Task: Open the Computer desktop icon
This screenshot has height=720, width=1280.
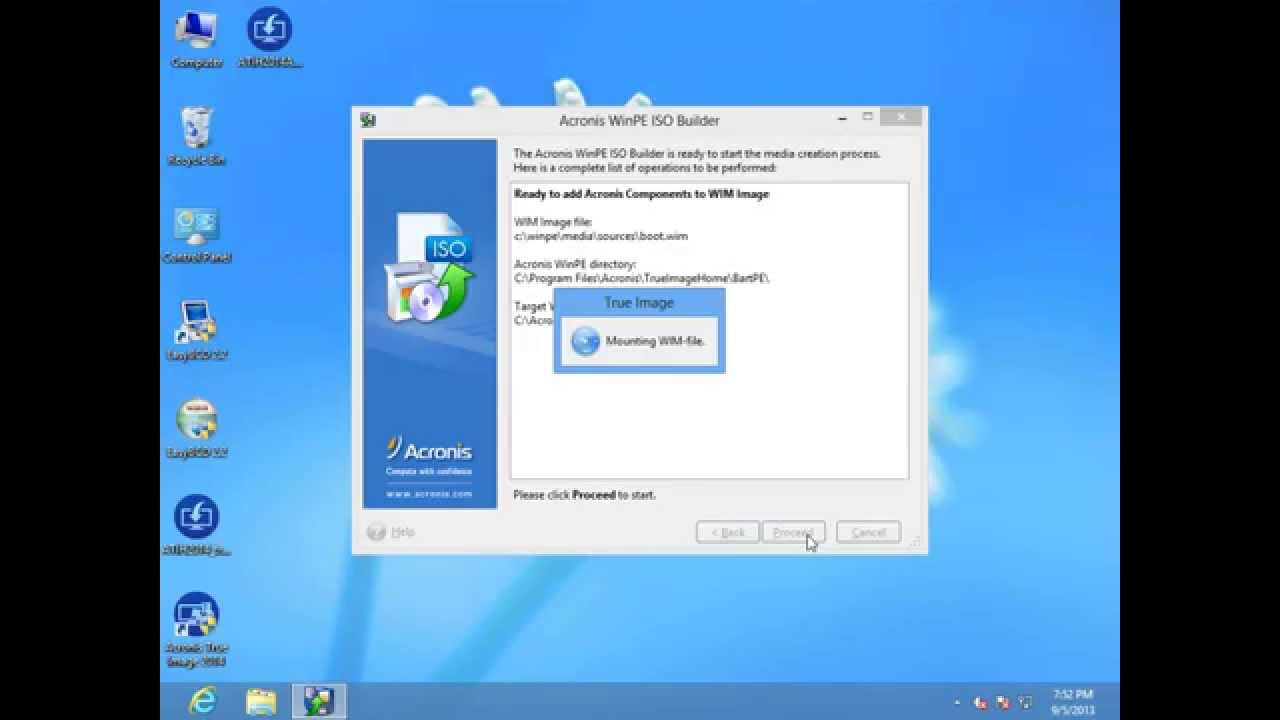Action: (x=196, y=40)
